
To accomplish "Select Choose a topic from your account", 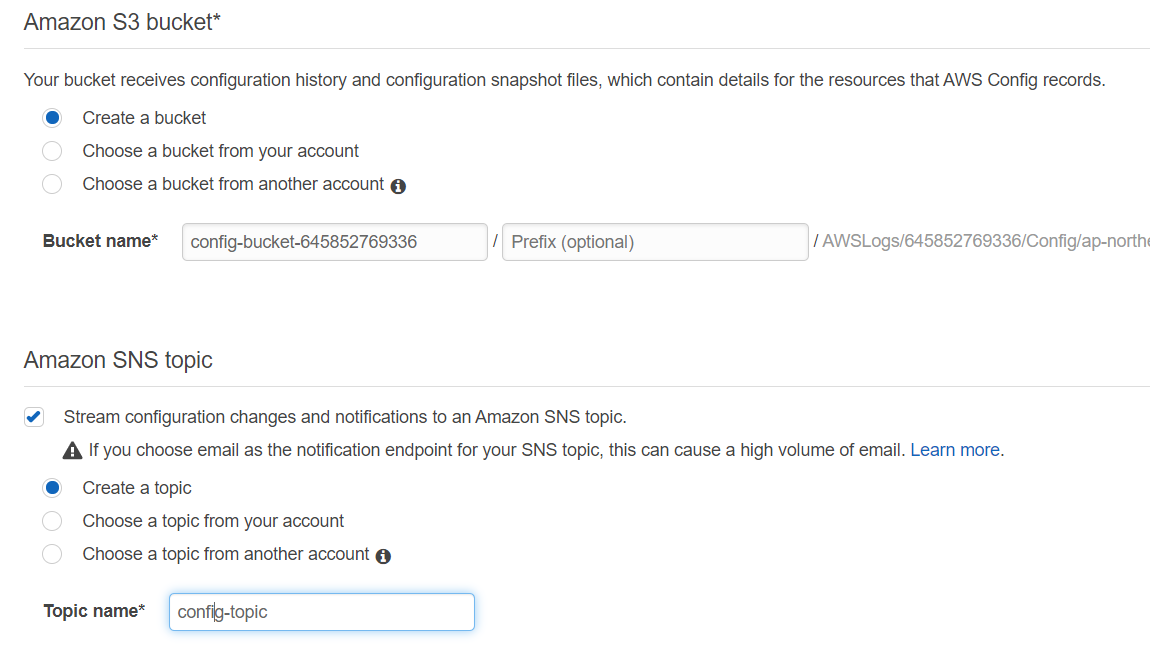I will (52, 521).
